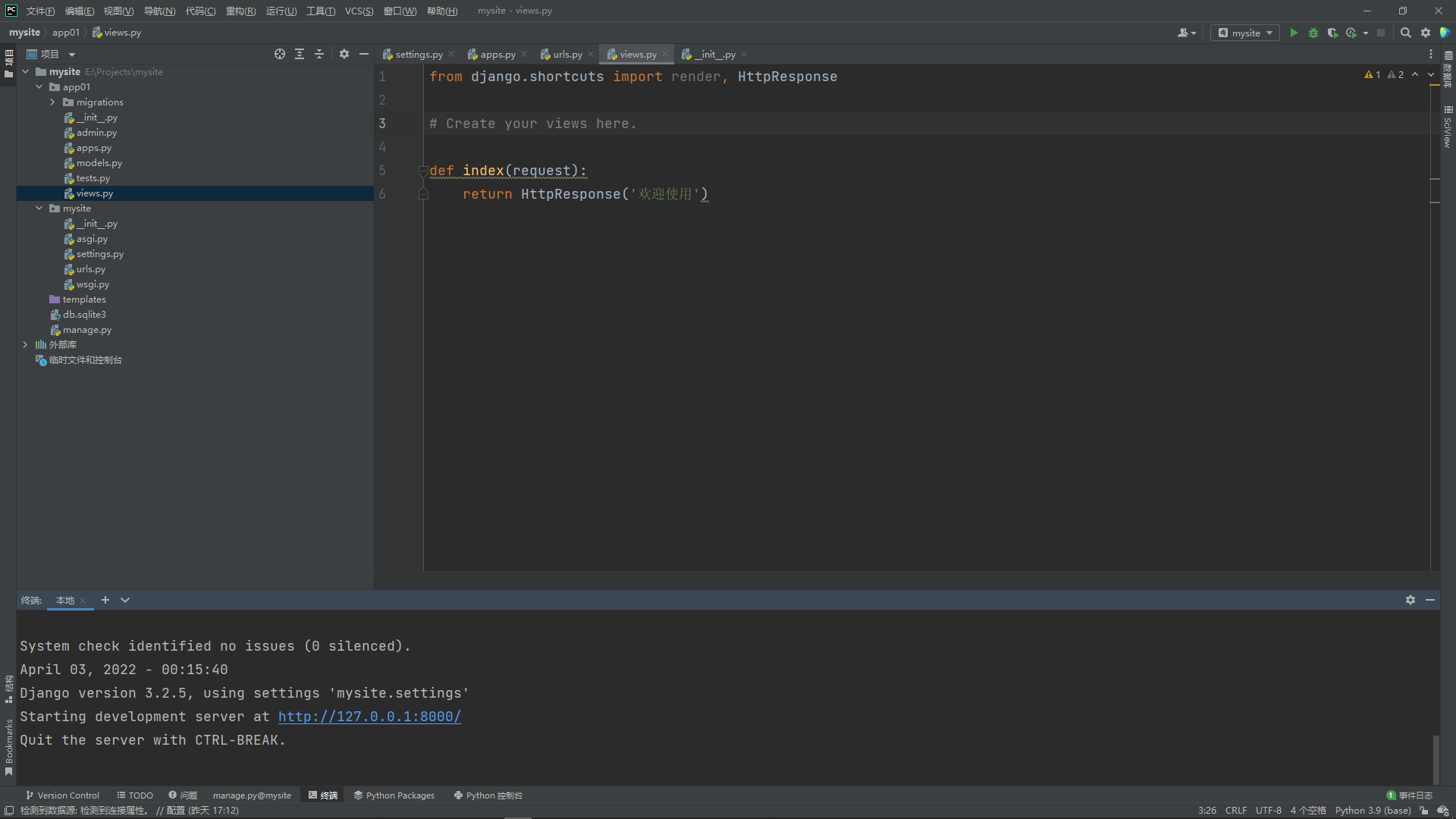
Task: Select admin.py in project tree
Action: coord(96,132)
